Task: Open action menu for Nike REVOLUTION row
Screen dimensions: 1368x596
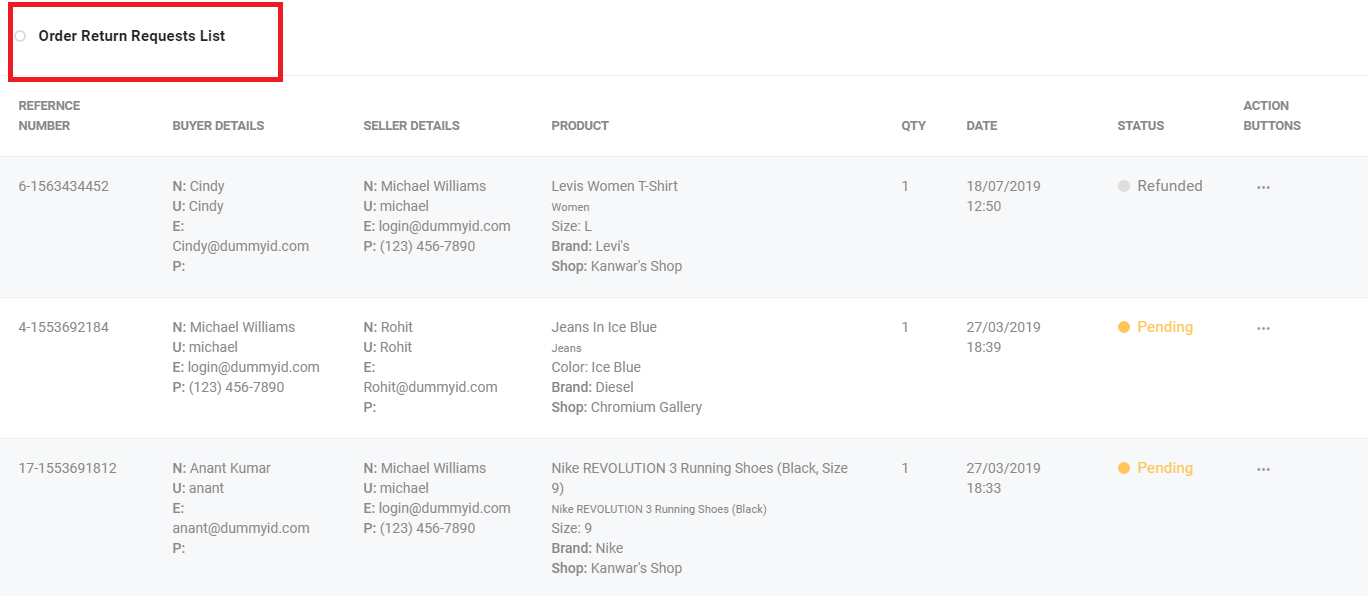Action: 1263,469
